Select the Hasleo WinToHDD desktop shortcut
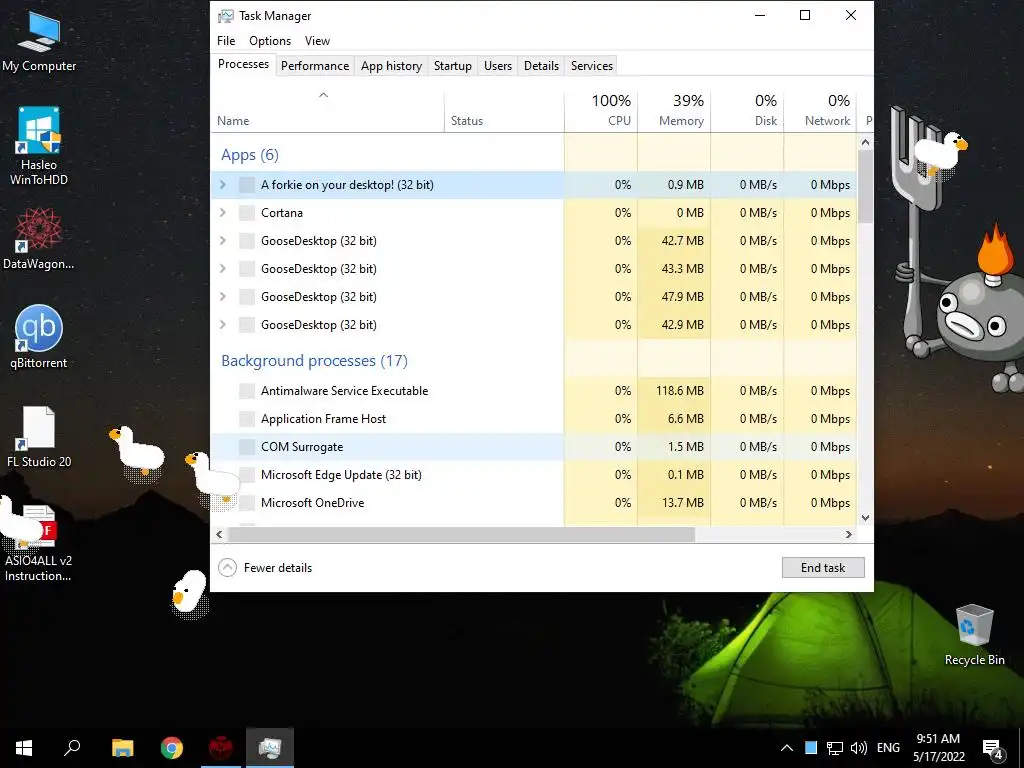 39,145
